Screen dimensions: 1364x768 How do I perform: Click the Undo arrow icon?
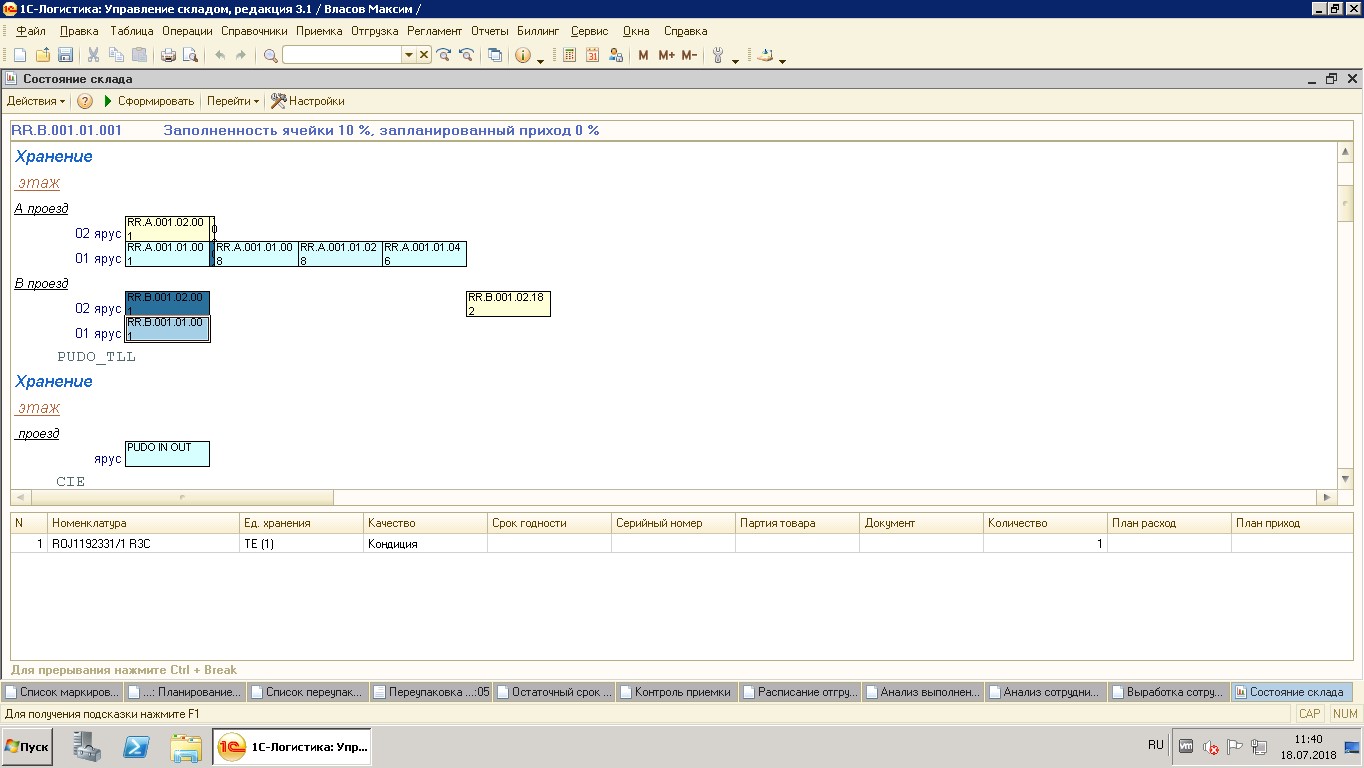(x=220, y=55)
